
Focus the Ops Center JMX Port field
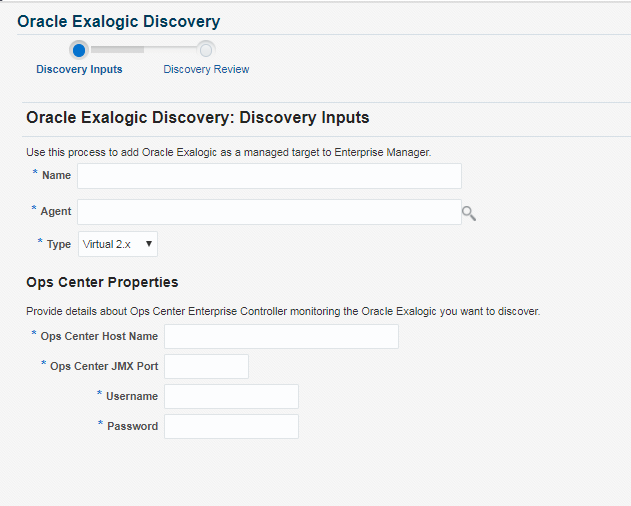206,366
